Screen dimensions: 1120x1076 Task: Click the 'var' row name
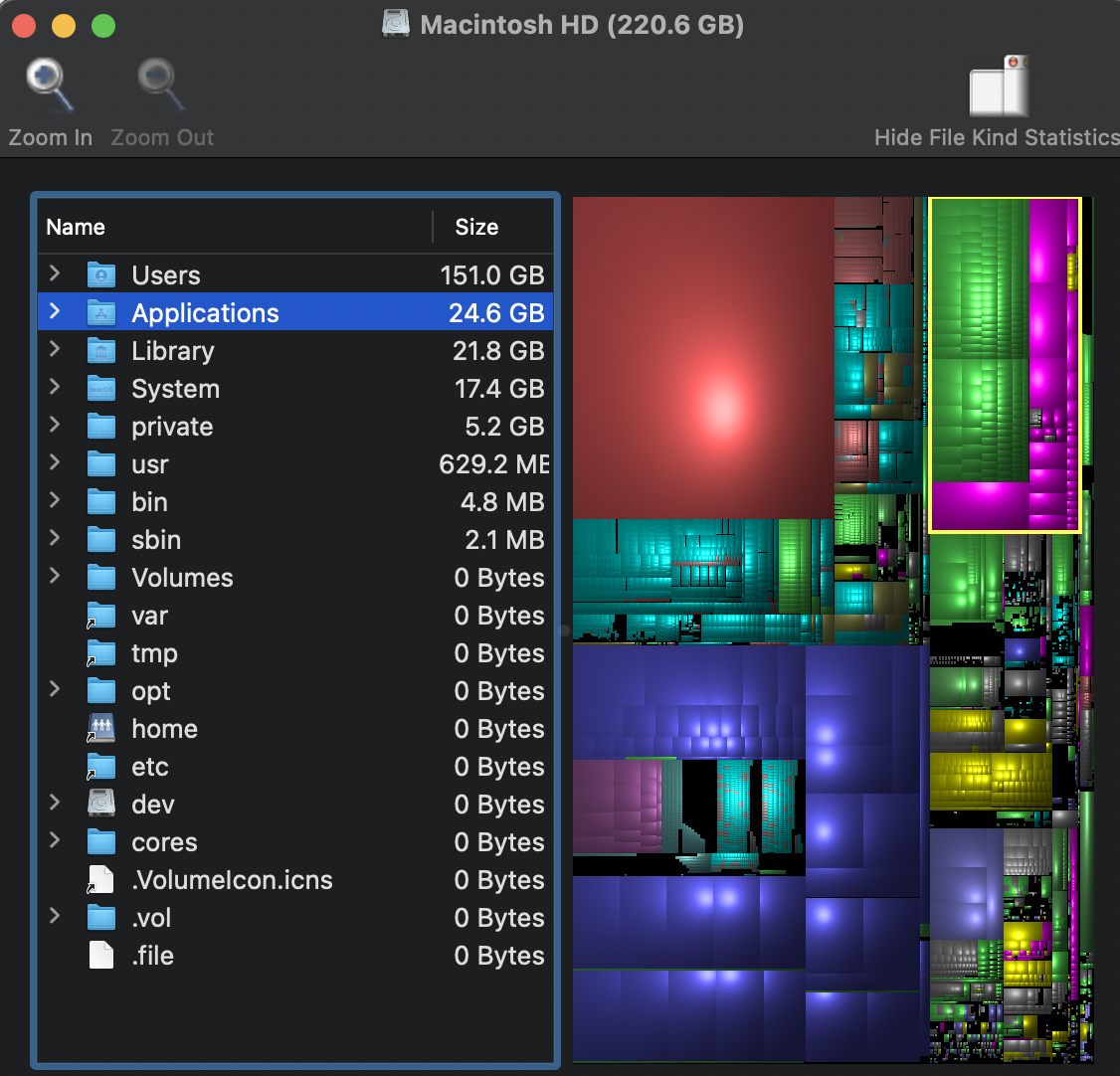point(149,616)
